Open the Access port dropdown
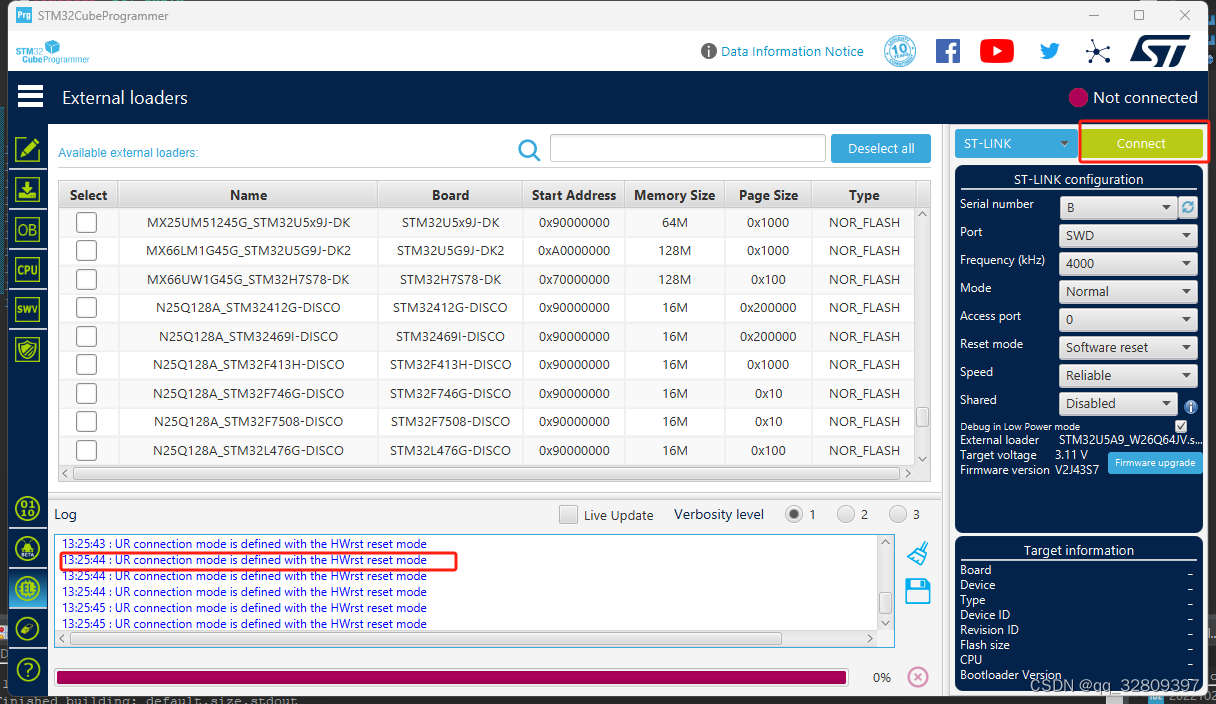 coord(1129,319)
